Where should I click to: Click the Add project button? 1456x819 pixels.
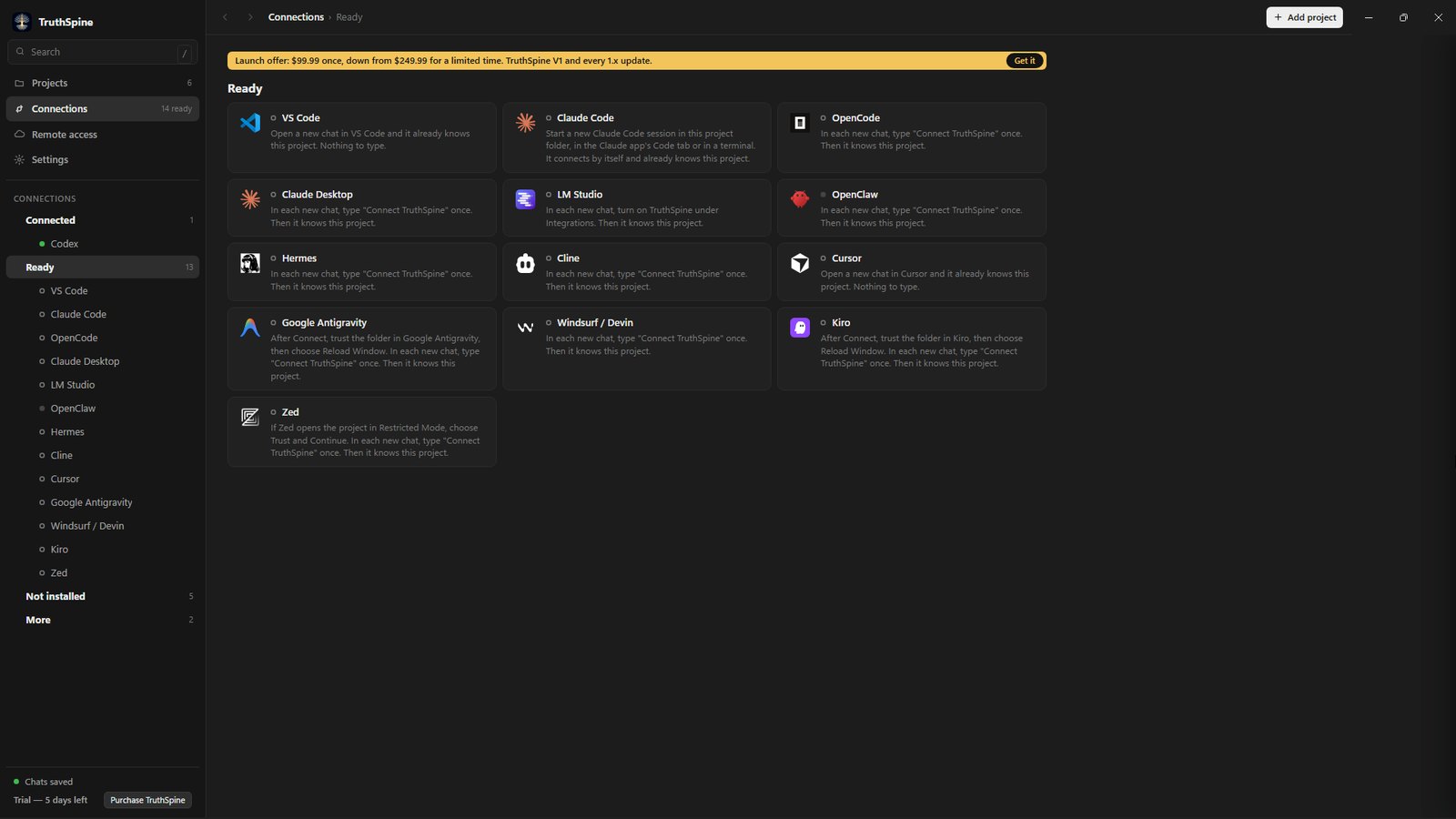[1304, 17]
